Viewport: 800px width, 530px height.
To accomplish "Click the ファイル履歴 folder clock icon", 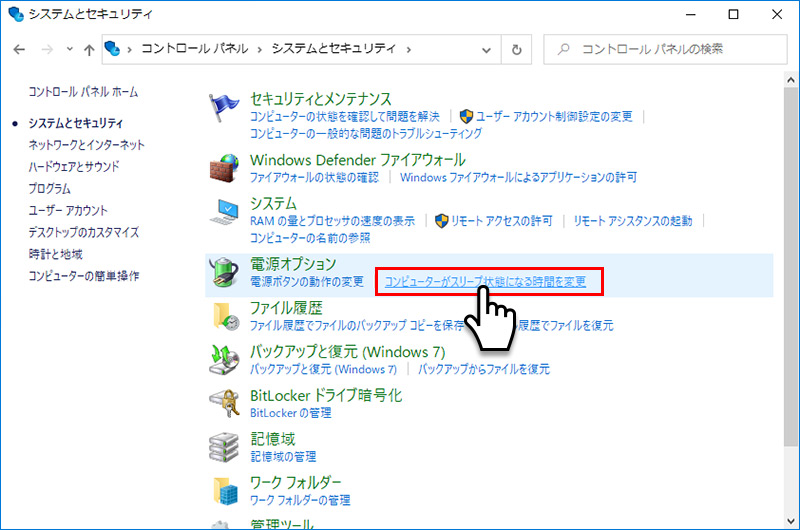I will tap(225, 316).
